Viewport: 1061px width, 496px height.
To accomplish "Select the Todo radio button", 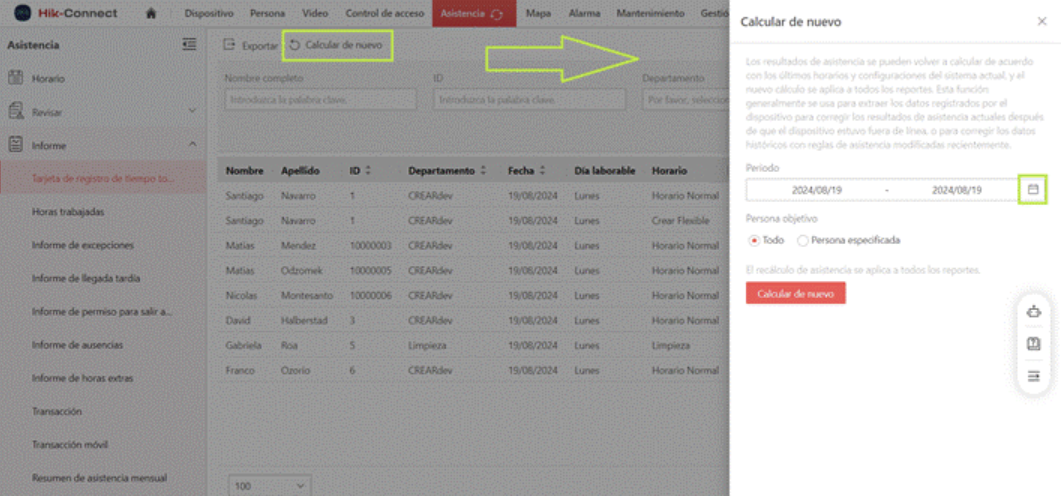I will coord(754,240).
